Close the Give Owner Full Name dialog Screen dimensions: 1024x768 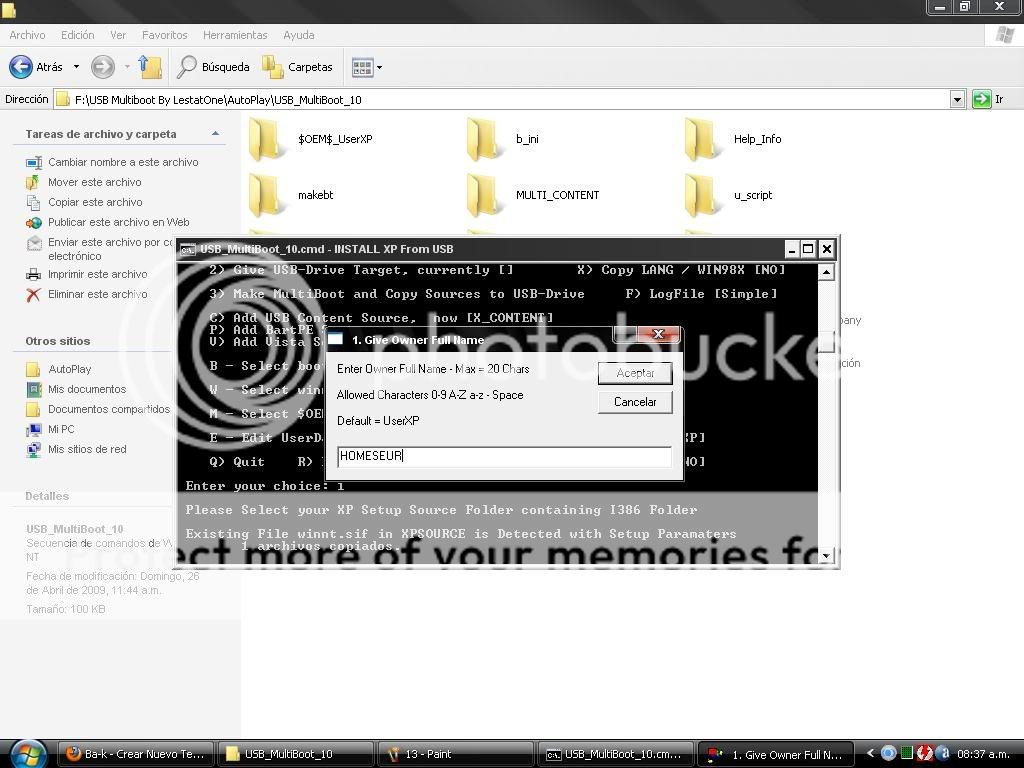tap(658, 334)
